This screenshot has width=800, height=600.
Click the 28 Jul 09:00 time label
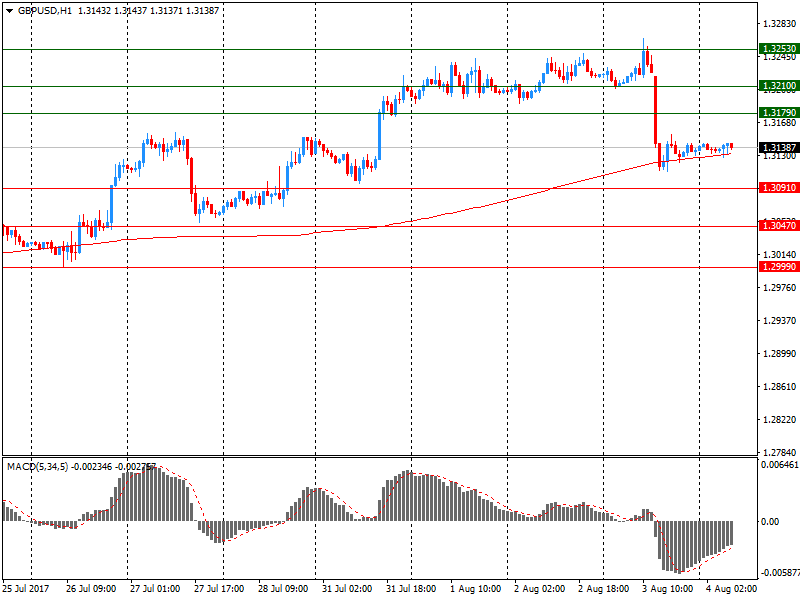(x=283, y=588)
